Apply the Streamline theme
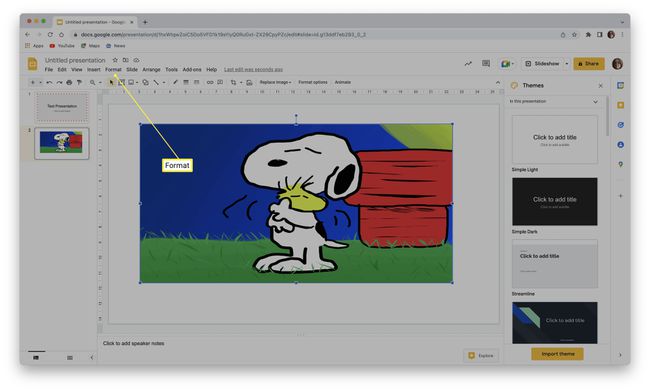The image size is (650, 391). pyautogui.click(x=555, y=264)
